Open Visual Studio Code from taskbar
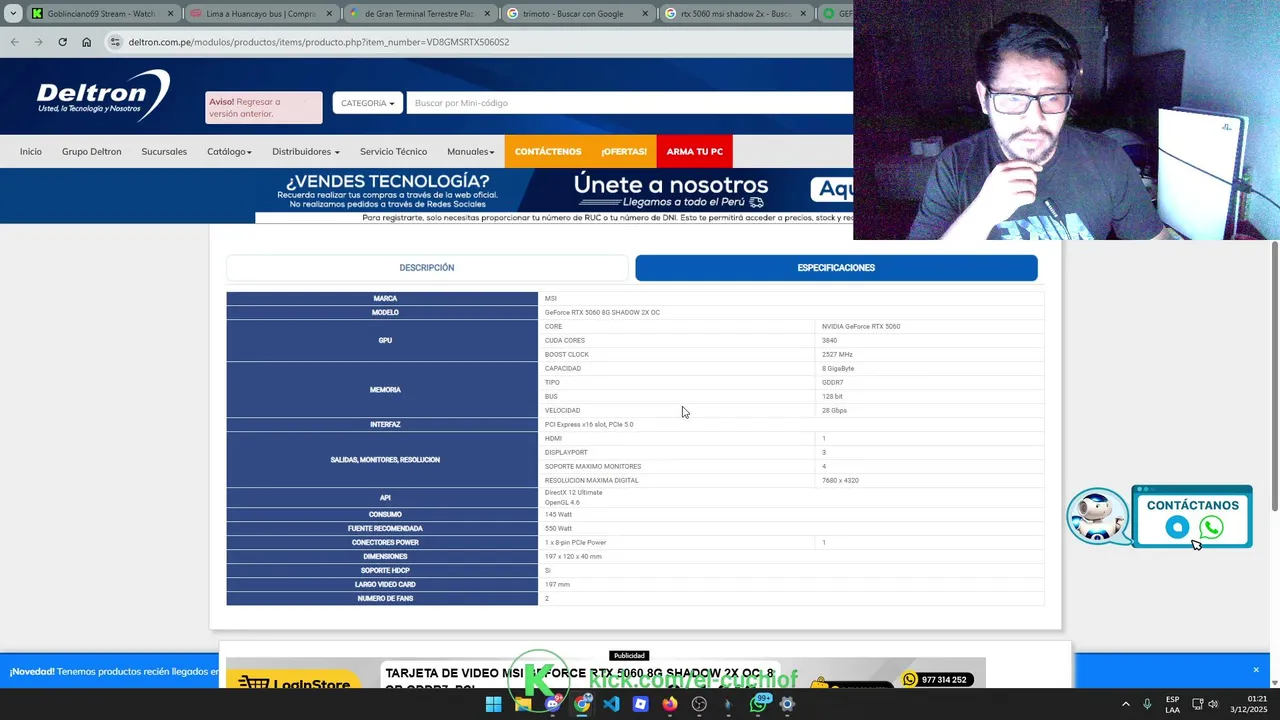Viewport: 1280px width, 720px height. (611, 704)
